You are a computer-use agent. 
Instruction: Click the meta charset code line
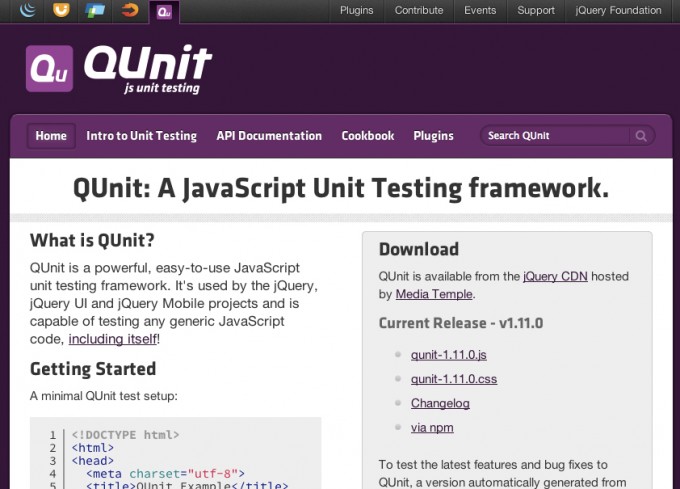click(165, 474)
